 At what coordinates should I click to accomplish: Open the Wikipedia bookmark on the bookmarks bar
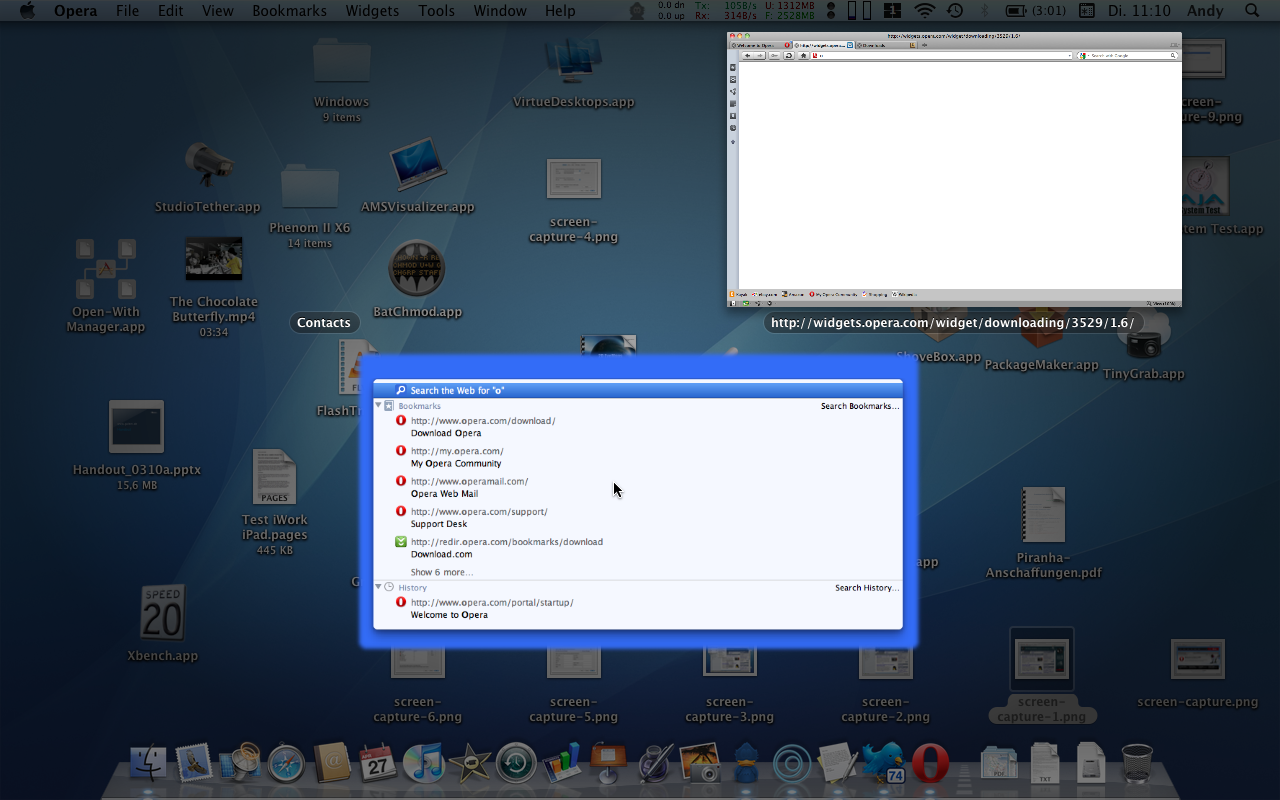point(909,293)
